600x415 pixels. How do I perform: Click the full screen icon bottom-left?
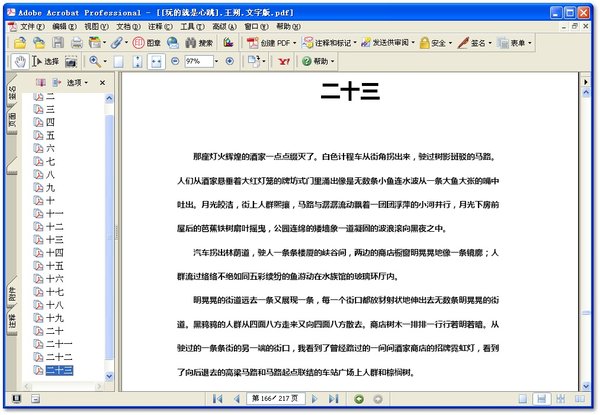[x=16, y=399]
